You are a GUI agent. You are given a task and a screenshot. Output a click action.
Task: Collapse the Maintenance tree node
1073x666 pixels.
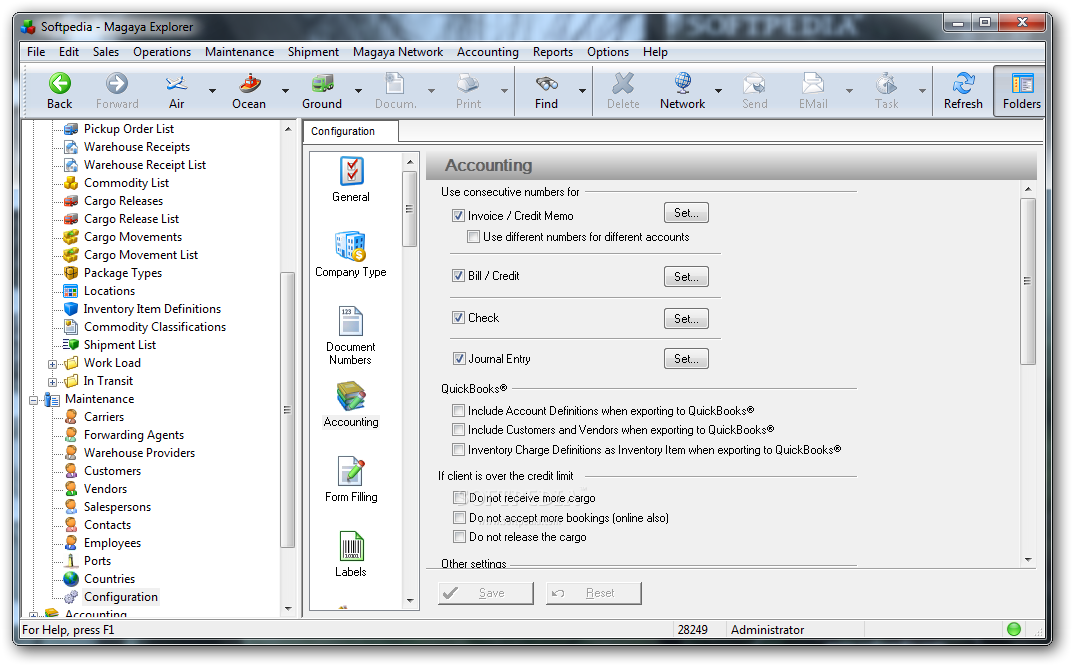(x=34, y=400)
